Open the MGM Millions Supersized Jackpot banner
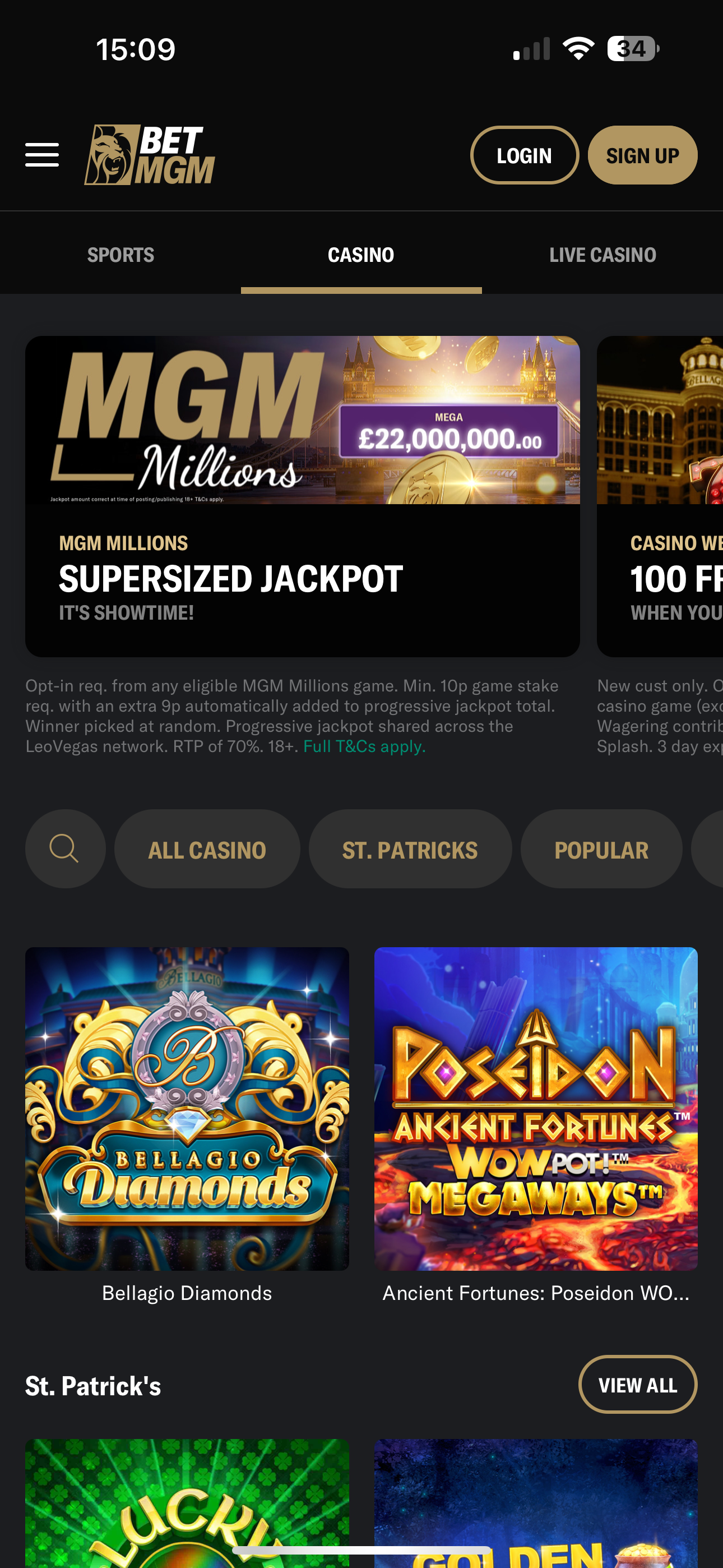 [303, 496]
